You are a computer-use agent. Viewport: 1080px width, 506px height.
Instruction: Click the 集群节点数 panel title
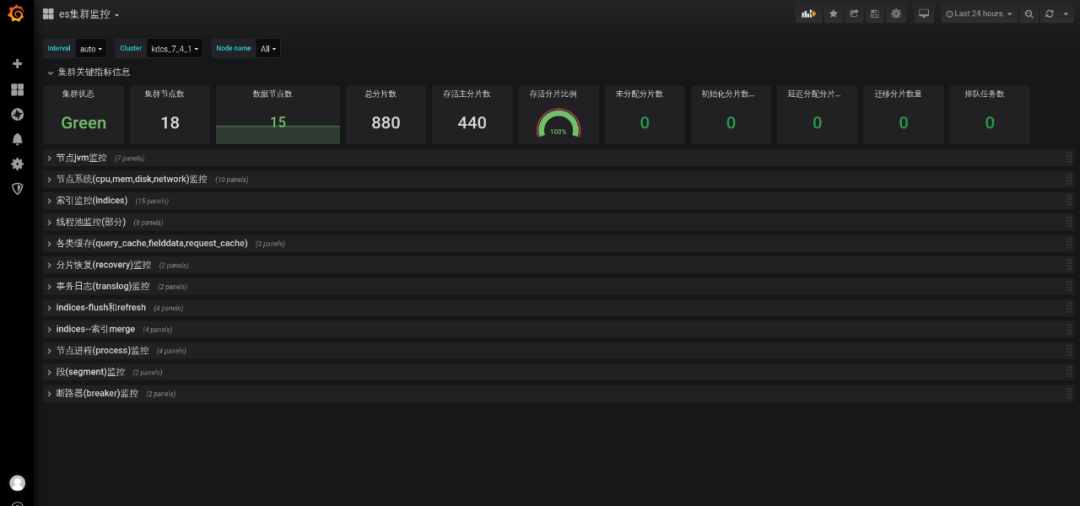(x=165, y=94)
